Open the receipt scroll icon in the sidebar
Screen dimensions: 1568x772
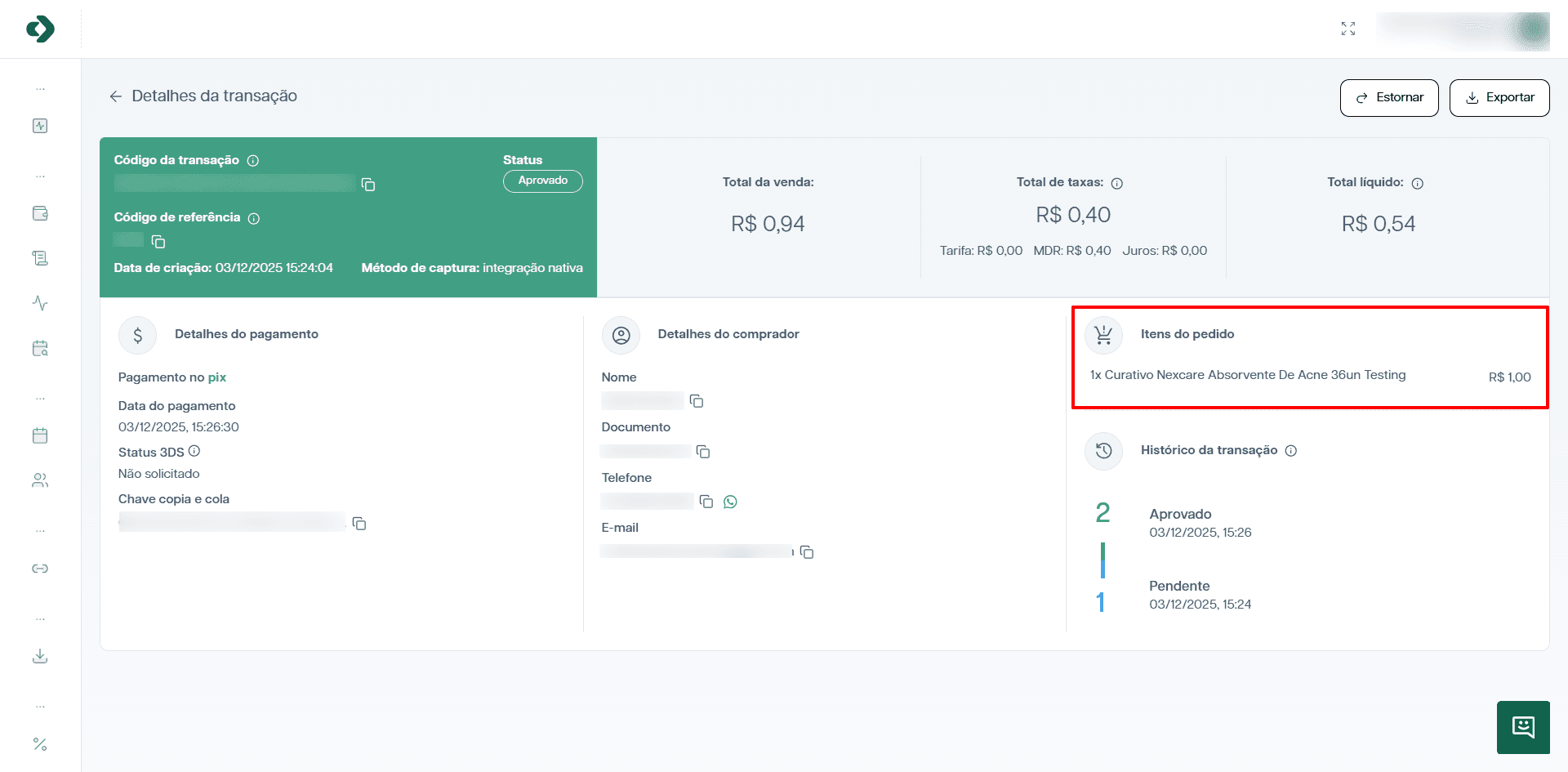pos(40,258)
